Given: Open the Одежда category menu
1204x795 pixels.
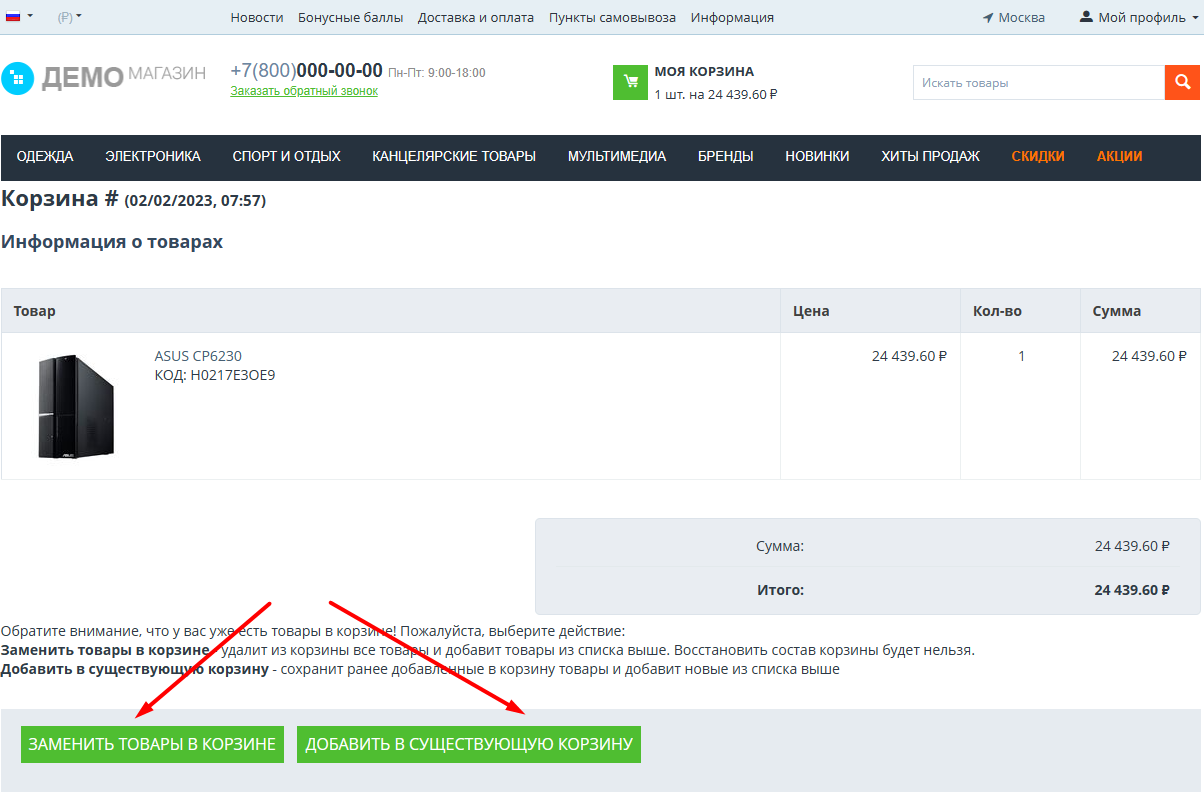Looking at the screenshot, I should click(x=45, y=156).
